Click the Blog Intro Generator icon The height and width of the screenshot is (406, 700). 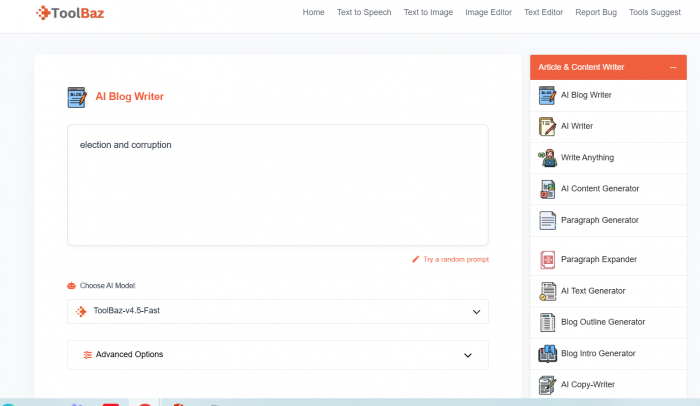pos(547,353)
